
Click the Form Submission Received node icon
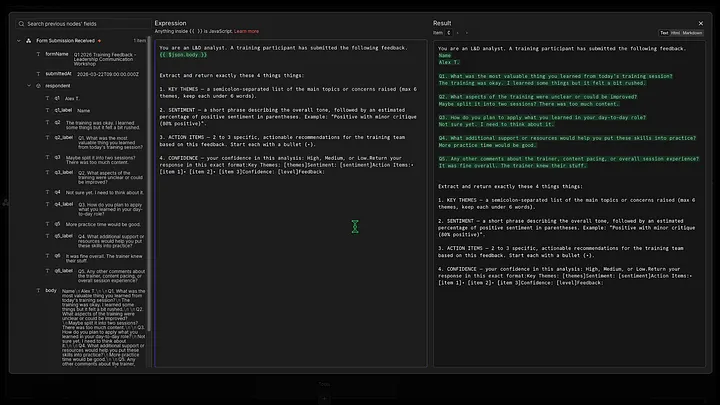28,40
